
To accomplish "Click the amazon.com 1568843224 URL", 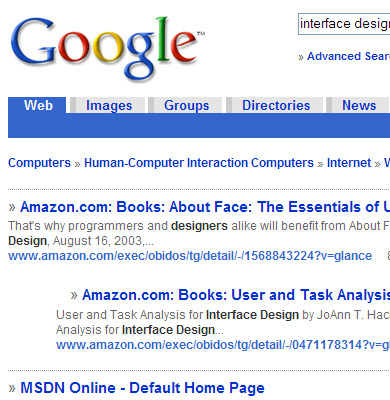I will coord(190,256).
